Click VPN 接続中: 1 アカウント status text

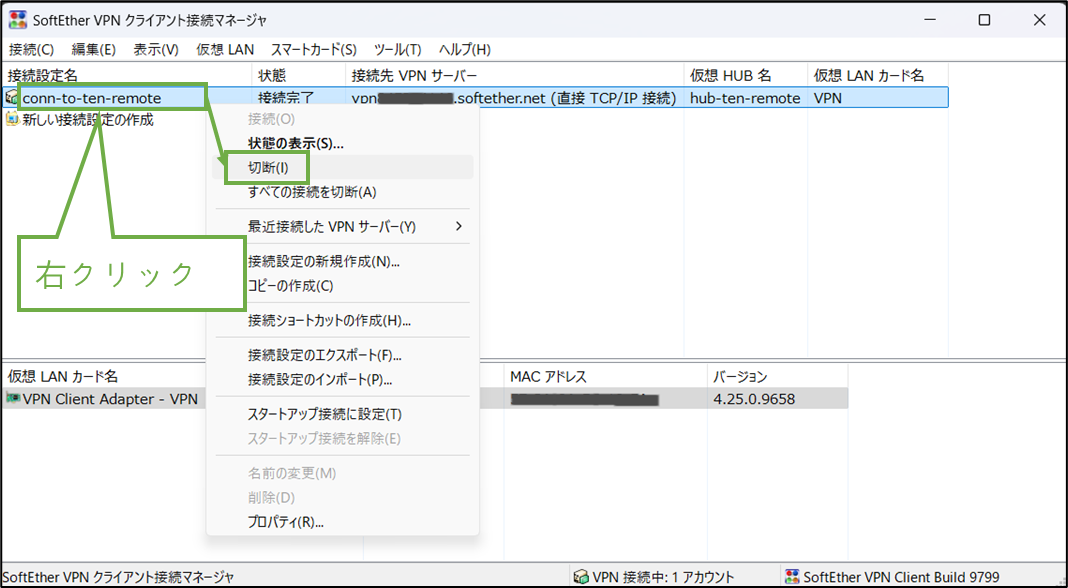663,577
